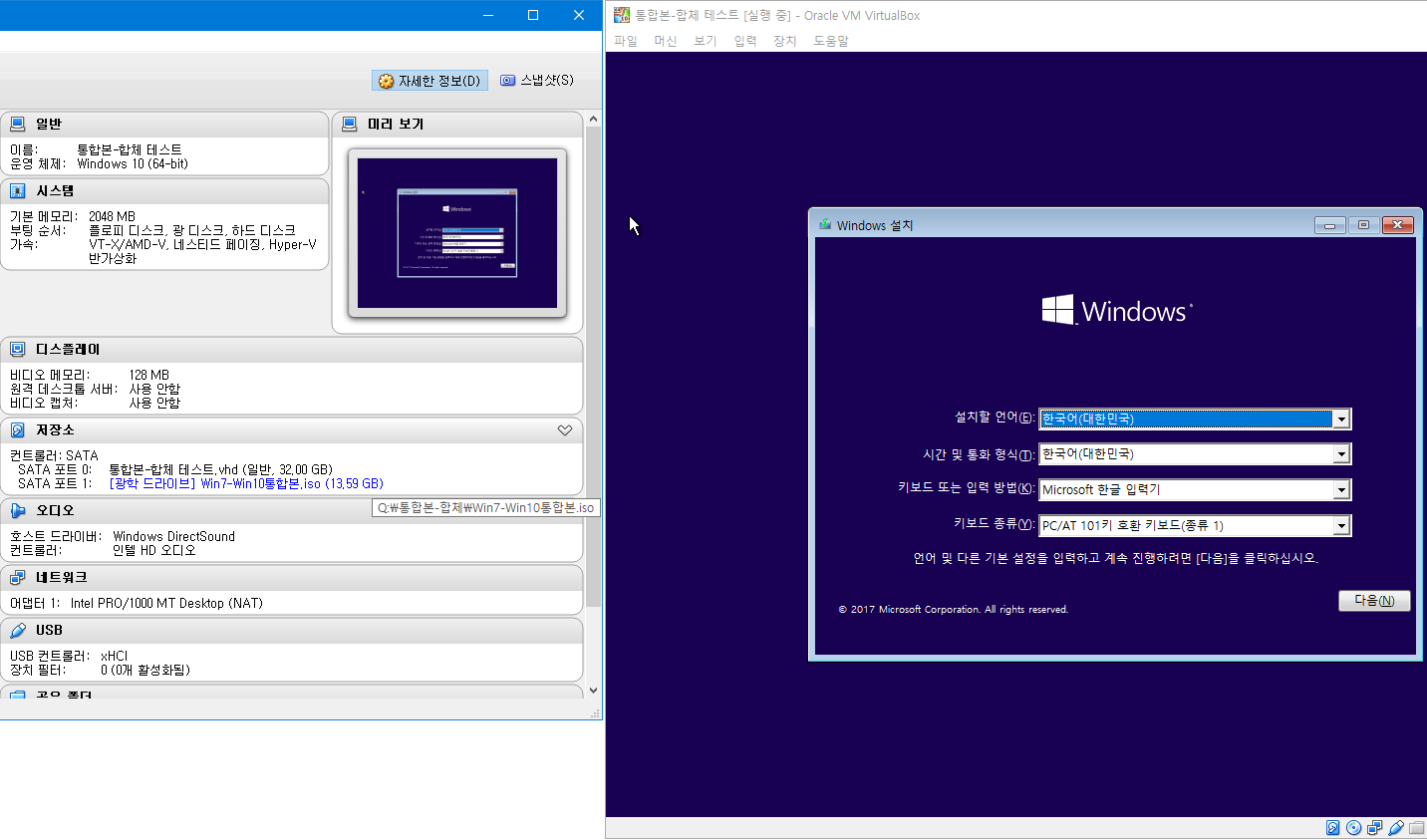Open the 입력 menu
Viewport: 1427px width, 840px height.
[745, 41]
